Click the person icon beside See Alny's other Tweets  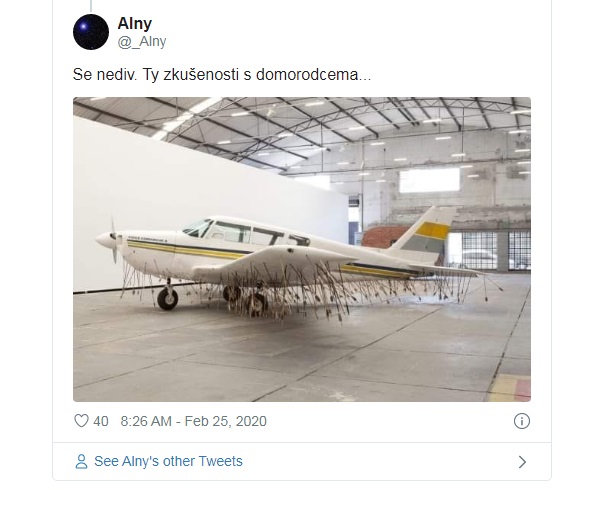pyautogui.click(x=81, y=462)
